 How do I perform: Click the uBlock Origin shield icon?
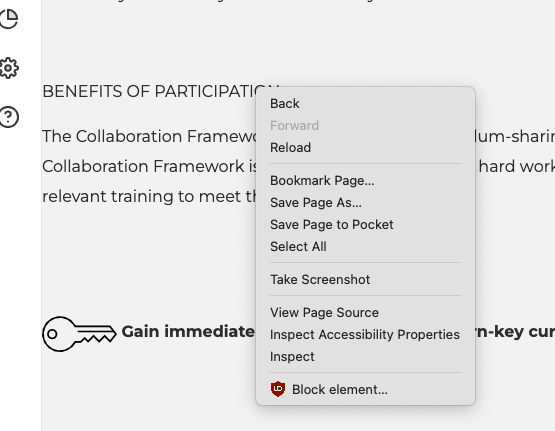pos(278,389)
